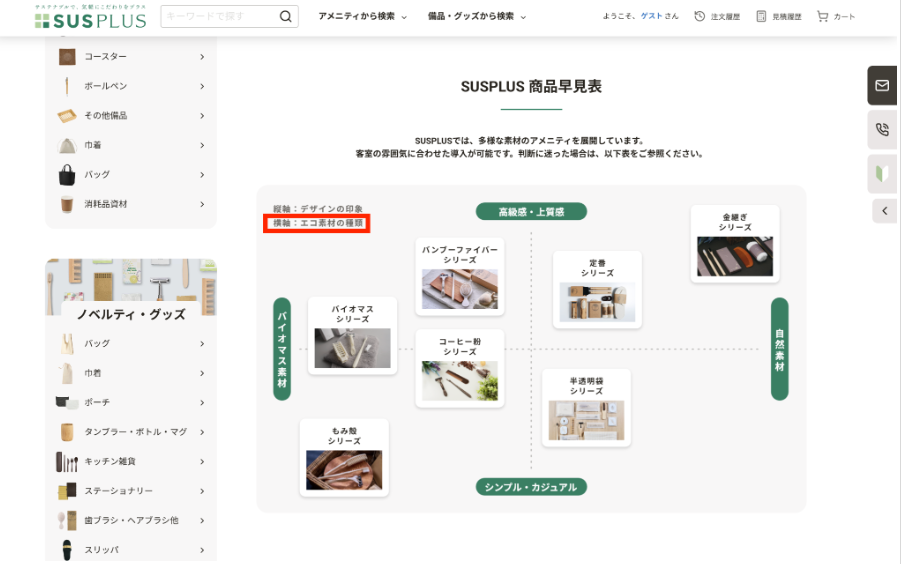Select 歯ブラシ・ヘアブラシ他 category
The height and width of the screenshot is (564, 901).
click(x=132, y=520)
